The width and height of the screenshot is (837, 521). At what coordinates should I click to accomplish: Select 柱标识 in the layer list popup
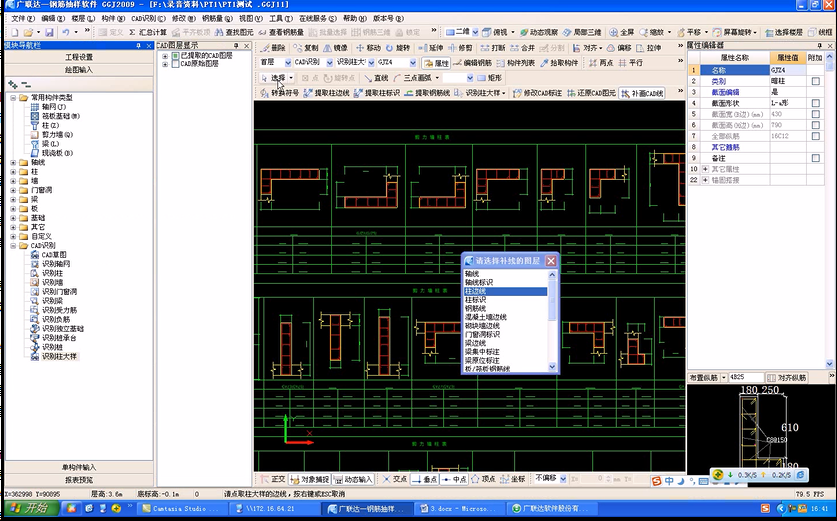pyautogui.click(x=476, y=299)
